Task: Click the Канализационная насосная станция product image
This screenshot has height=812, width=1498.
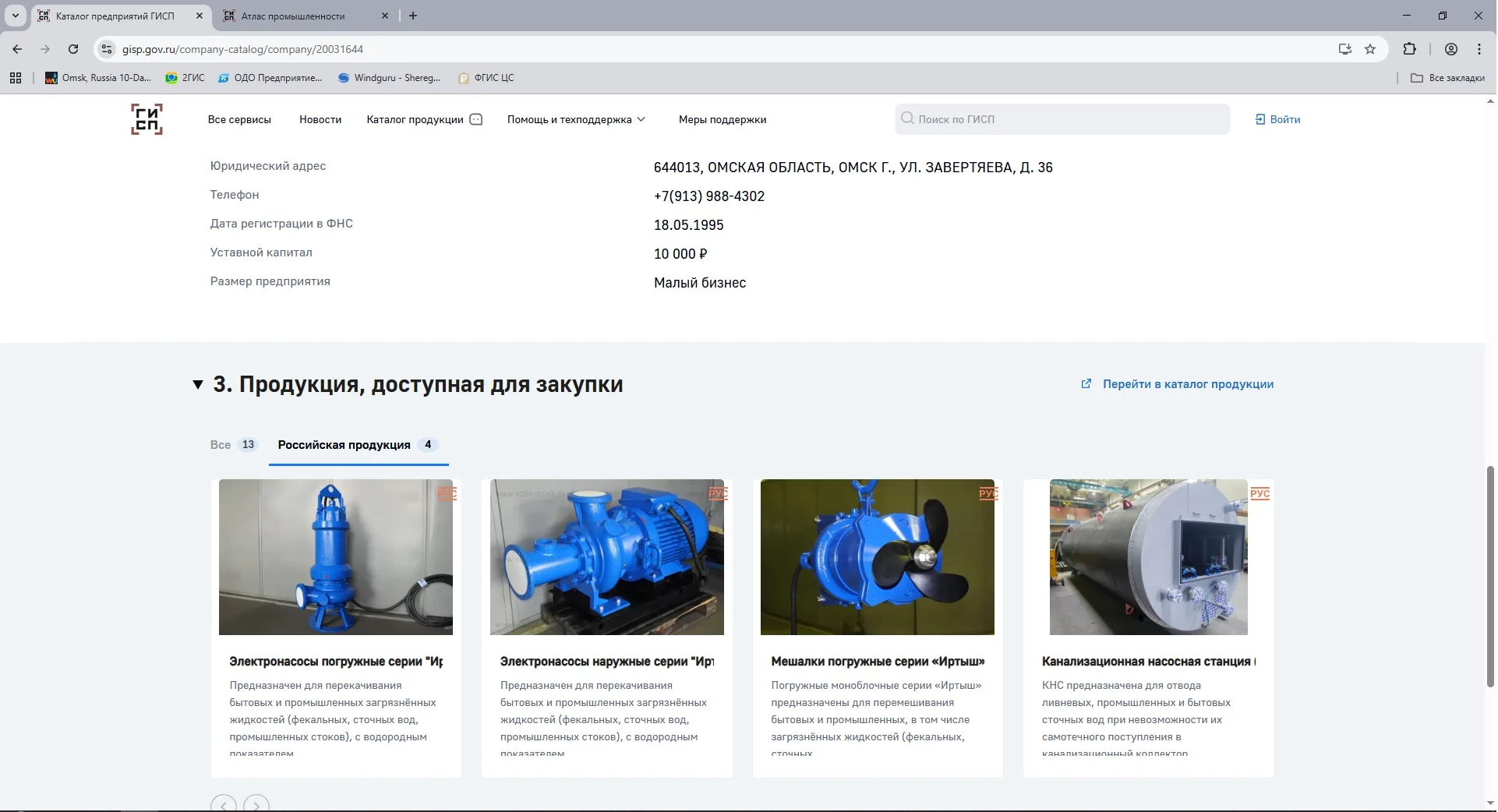Action: tap(1148, 556)
